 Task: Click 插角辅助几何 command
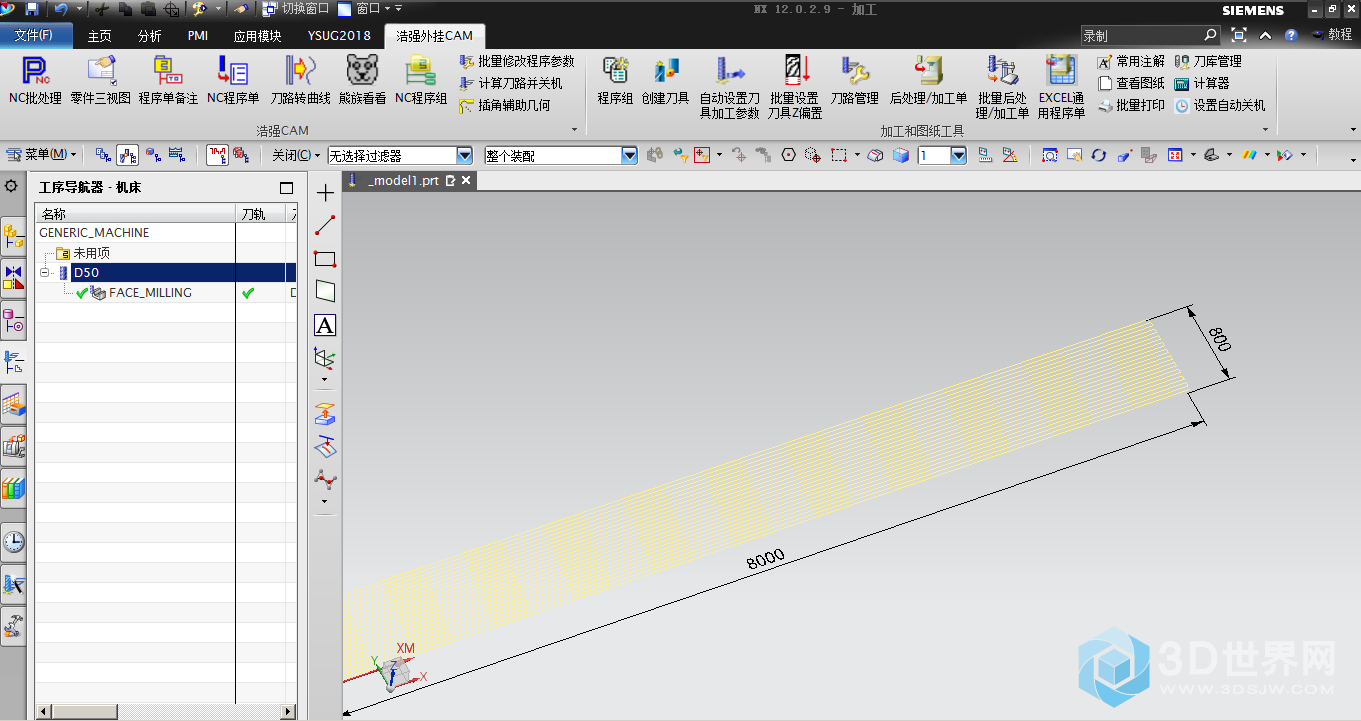click(x=504, y=105)
